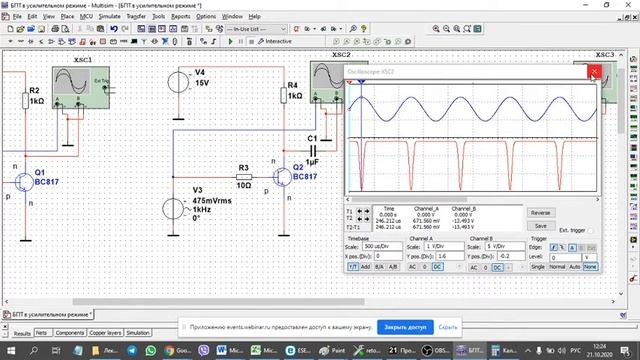Click the Timebase X pos. field

388,256
